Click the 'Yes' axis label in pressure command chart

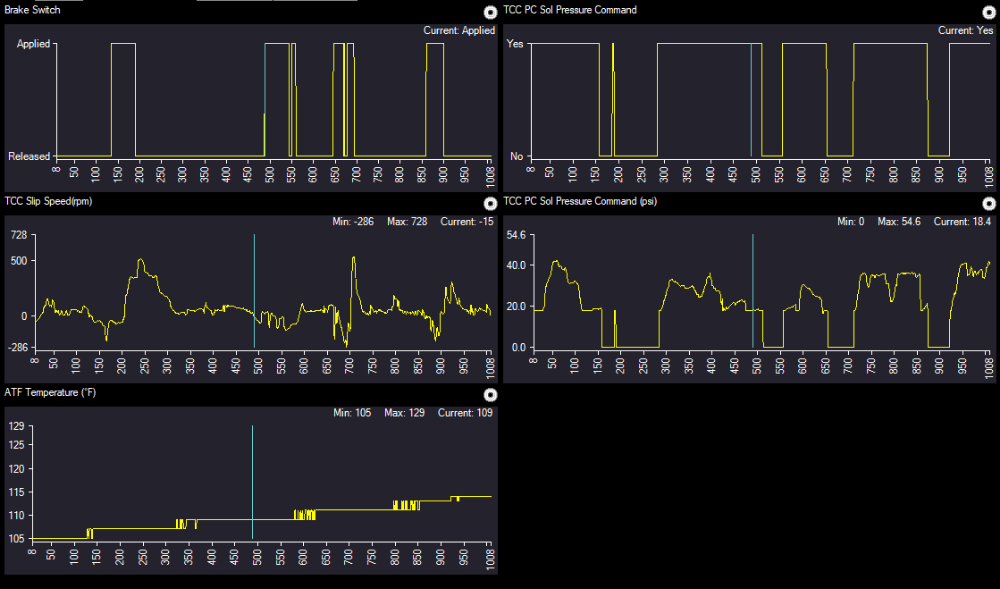click(515, 44)
